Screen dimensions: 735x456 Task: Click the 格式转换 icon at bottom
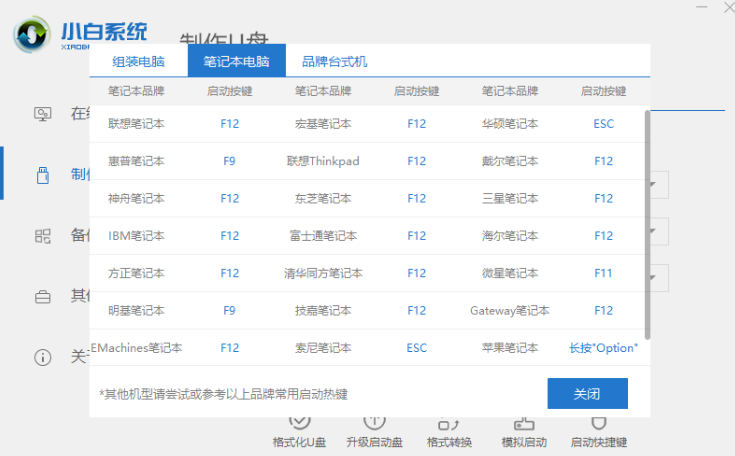(449, 424)
